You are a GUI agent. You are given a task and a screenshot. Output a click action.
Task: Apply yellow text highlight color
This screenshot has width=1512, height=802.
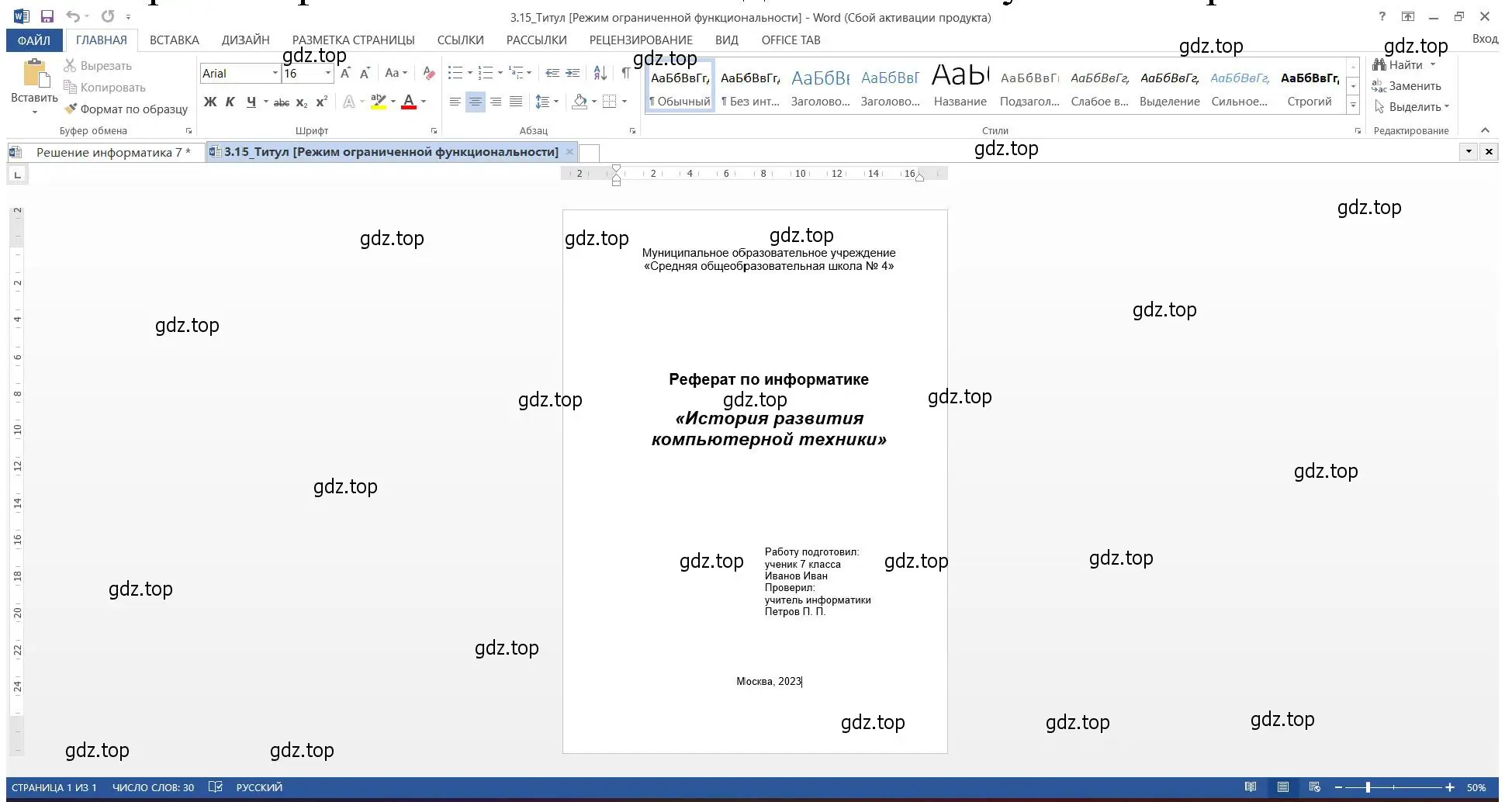378,102
